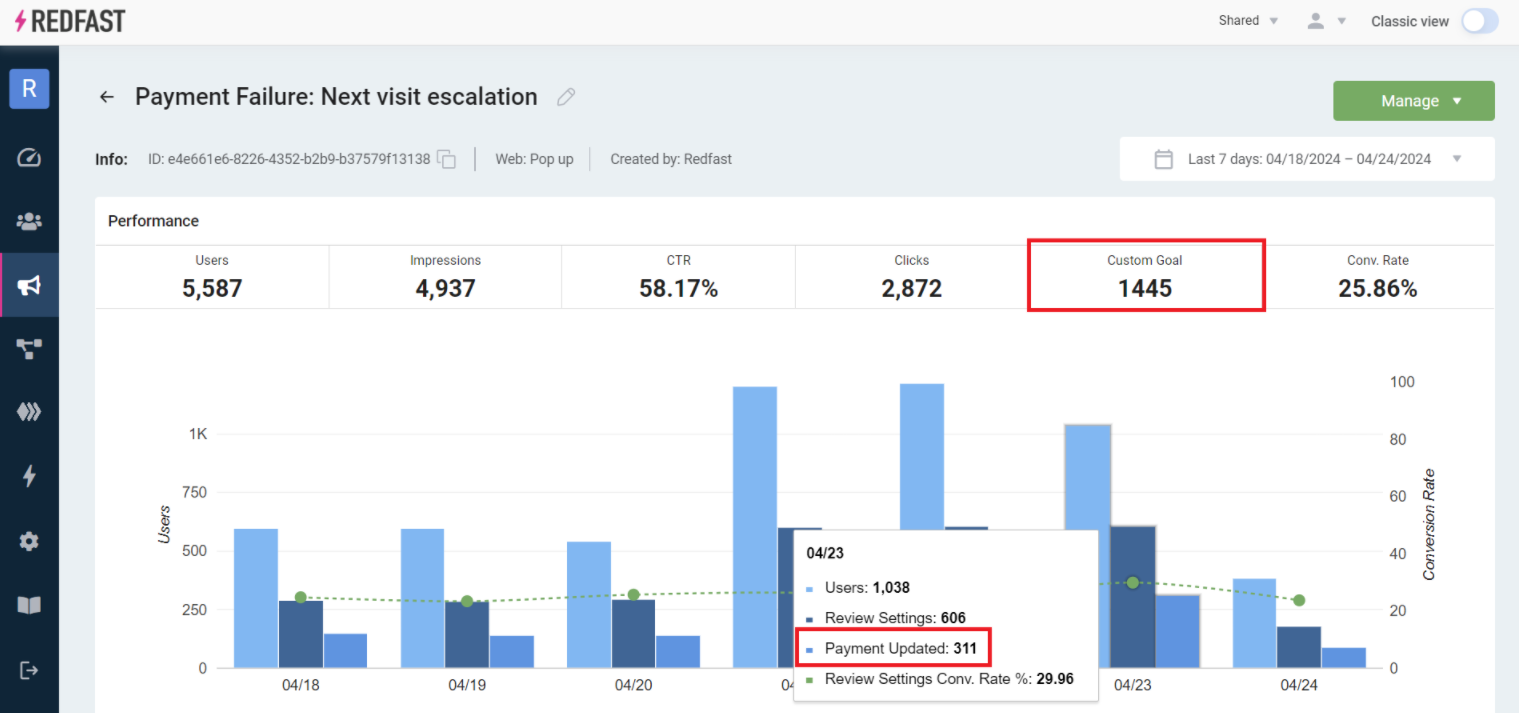
Task: Click the logout icon in sidebar
Action: coord(29,669)
